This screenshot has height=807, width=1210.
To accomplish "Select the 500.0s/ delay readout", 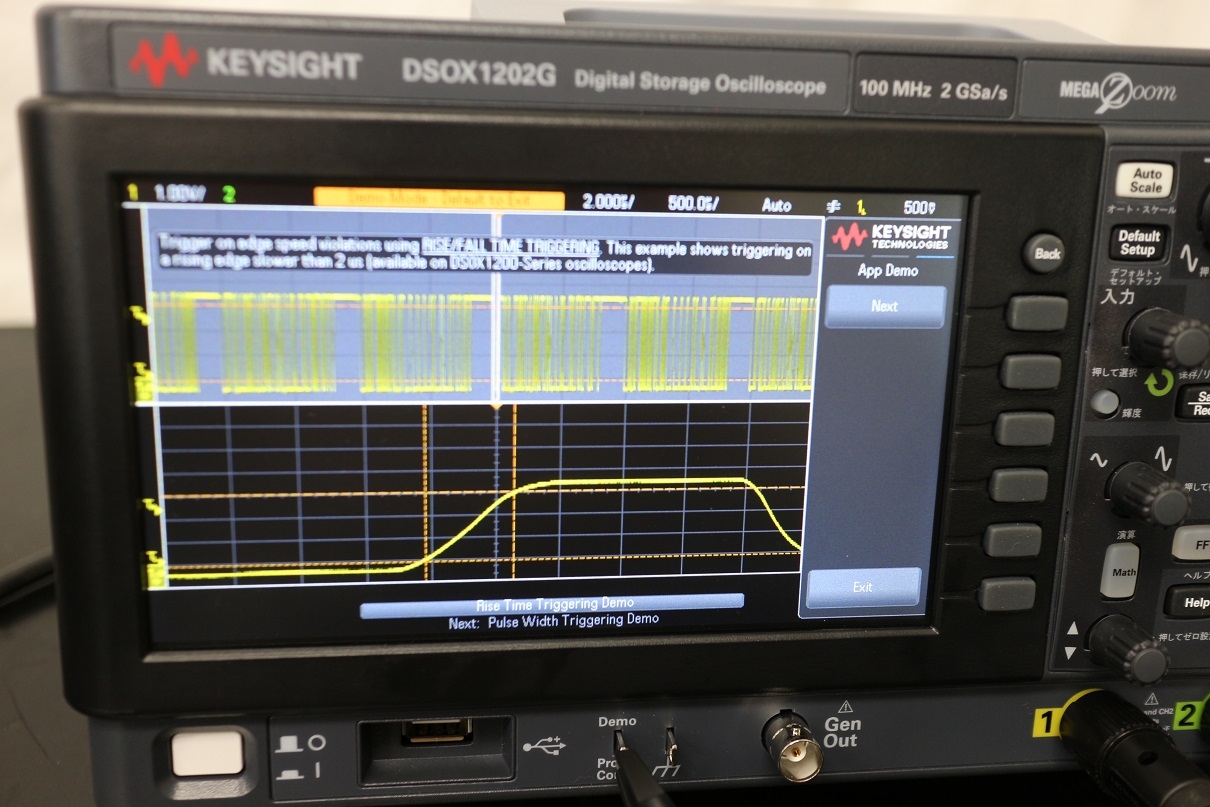I will point(694,204).
